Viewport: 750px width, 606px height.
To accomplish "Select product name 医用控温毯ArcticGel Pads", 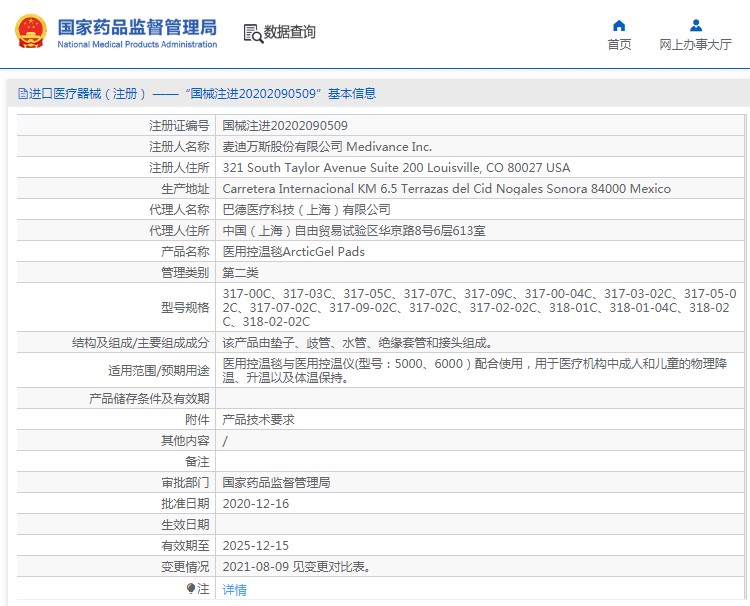I will tap(293, 252).
